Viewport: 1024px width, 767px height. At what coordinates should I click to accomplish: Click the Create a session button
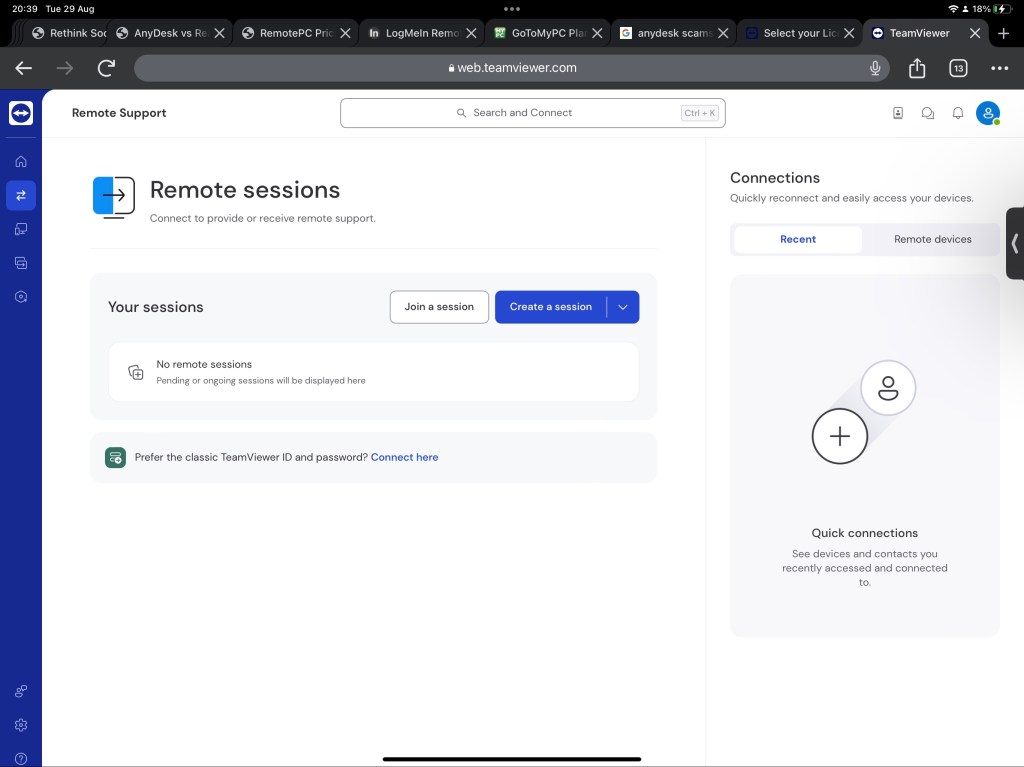pos(551,307)
